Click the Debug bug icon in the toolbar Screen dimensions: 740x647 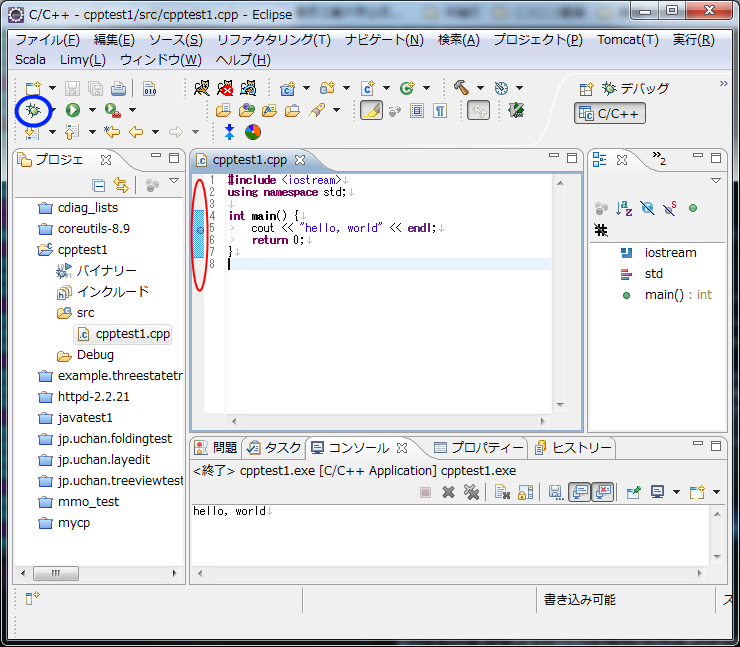coord(33,109)
